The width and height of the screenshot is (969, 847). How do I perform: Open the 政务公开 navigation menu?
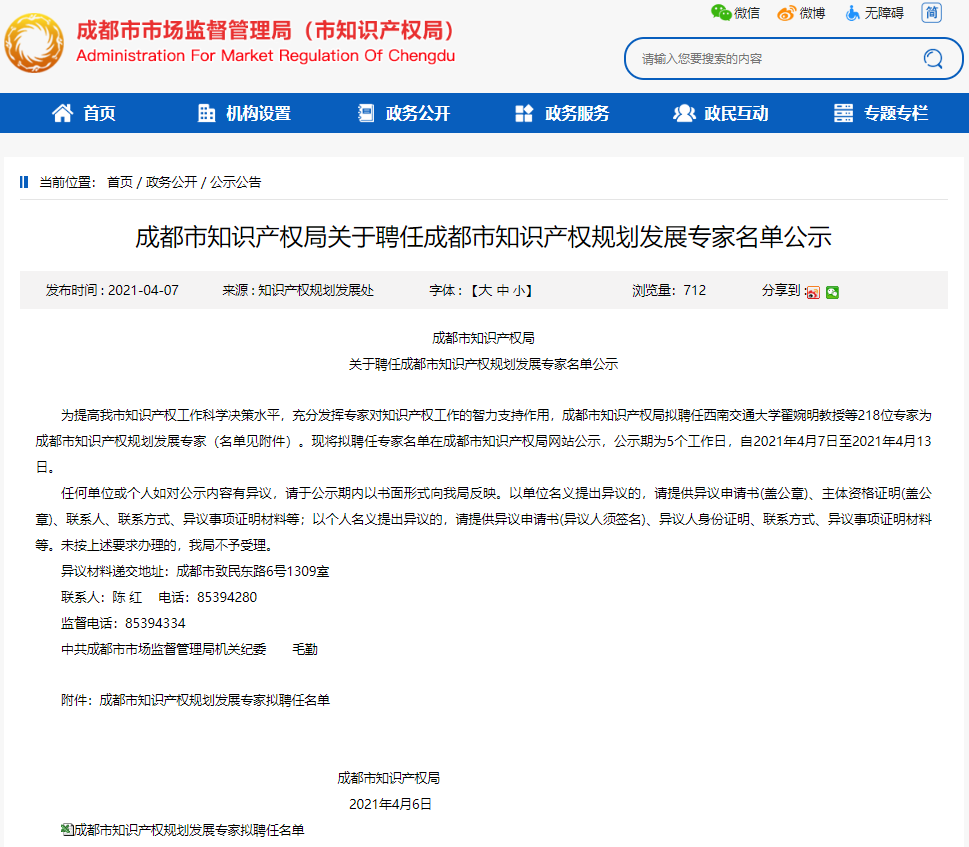click(404, 113)
